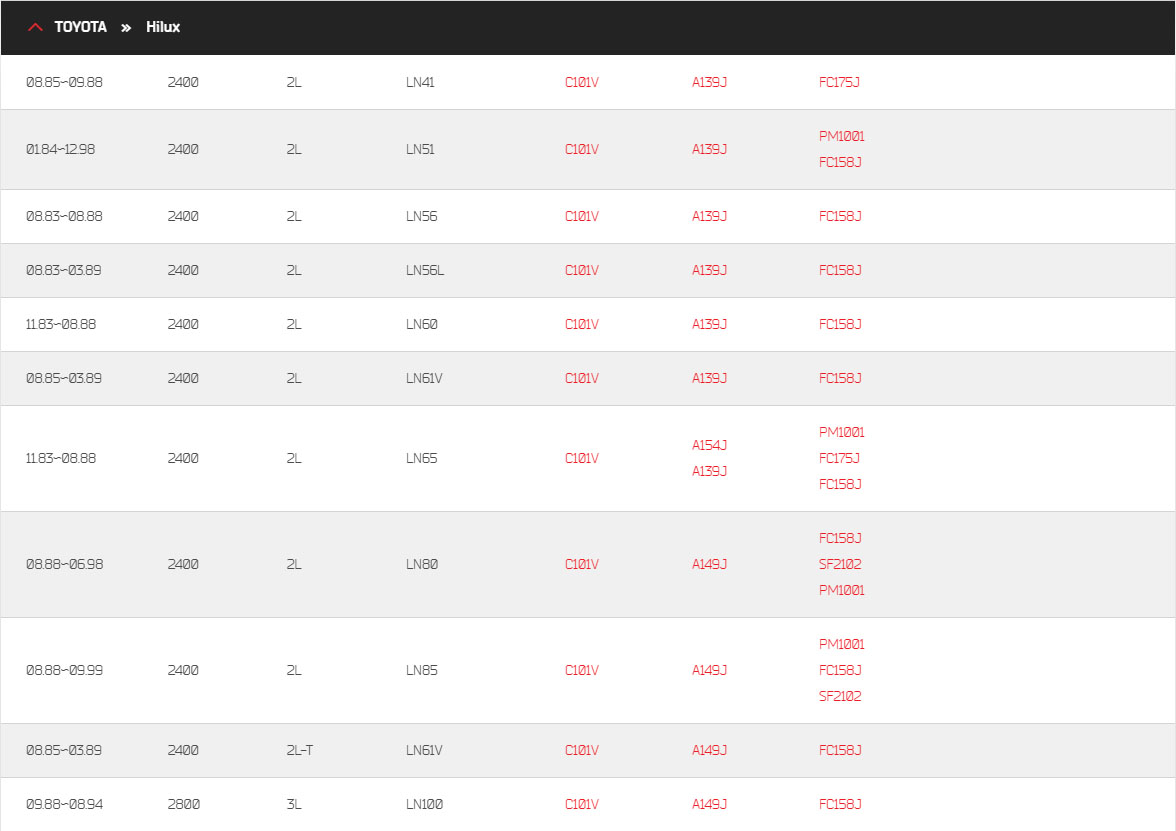Open PM1001 link in LN85 row

pyautogui.click(x=842, y=644)
